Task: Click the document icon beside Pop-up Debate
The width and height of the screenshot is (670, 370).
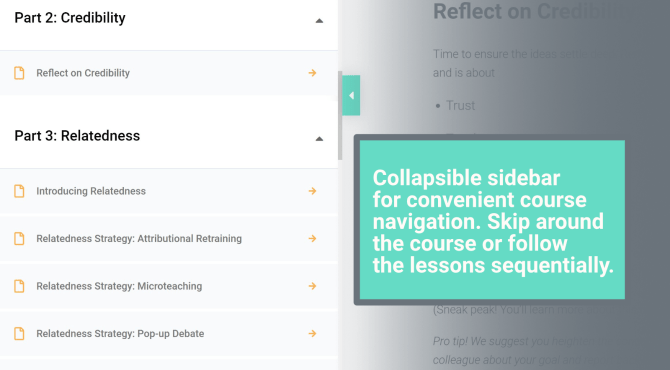Action: [x=19, y=333]
